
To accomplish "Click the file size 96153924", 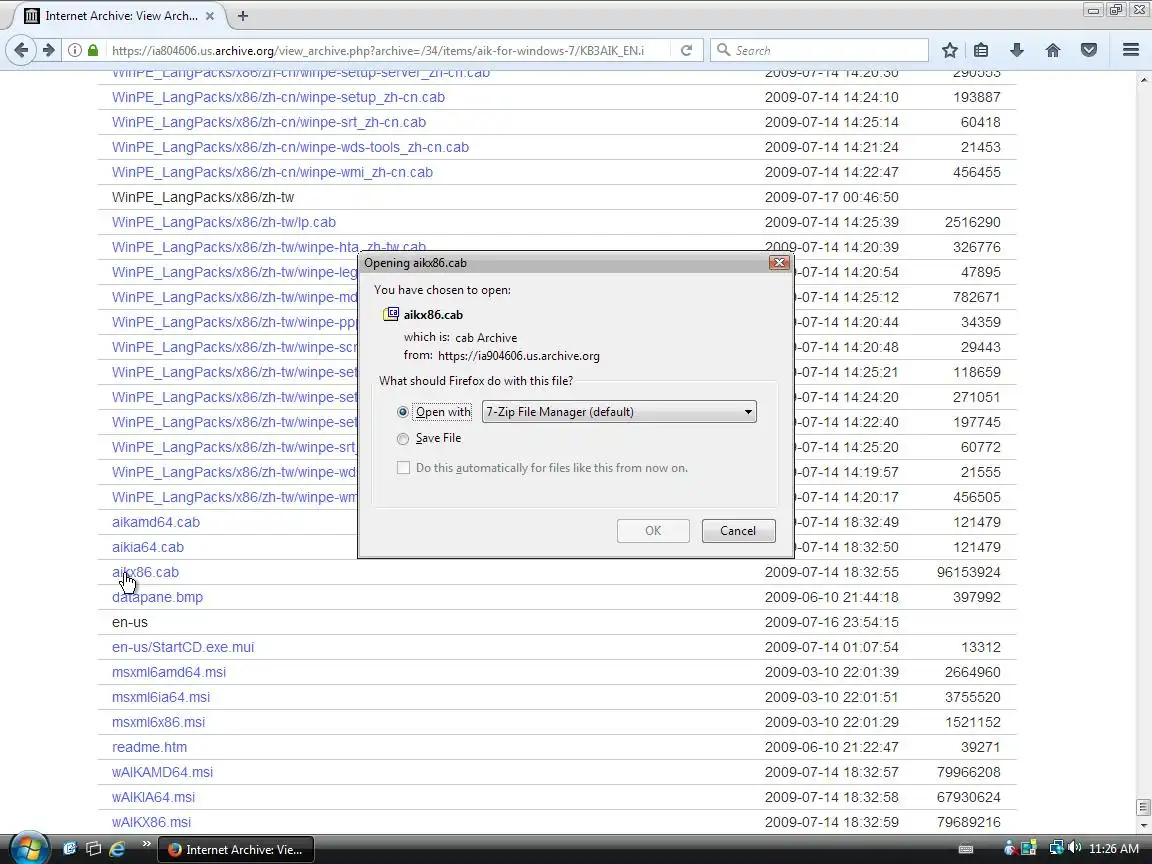I will pos(968,572).
